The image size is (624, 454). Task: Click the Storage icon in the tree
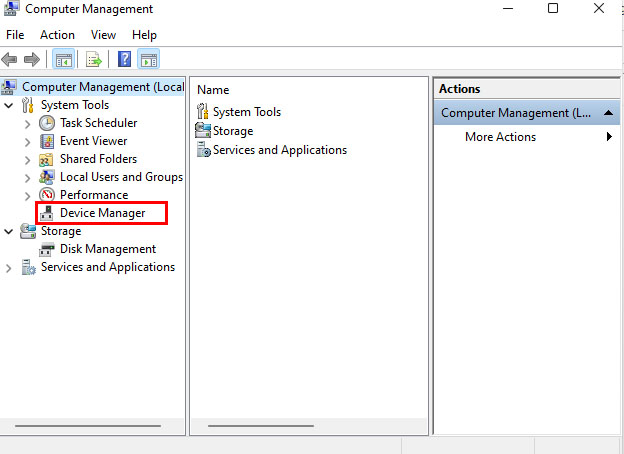[28, 231]
